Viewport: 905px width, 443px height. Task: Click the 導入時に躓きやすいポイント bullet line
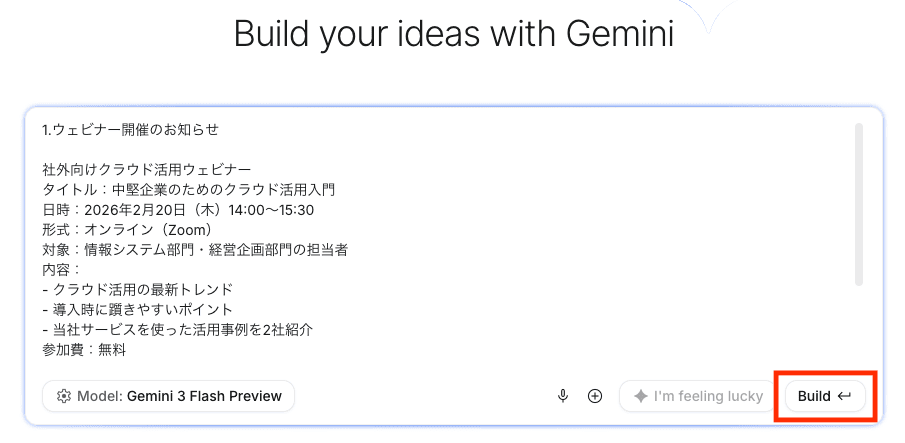click(137, 310)
